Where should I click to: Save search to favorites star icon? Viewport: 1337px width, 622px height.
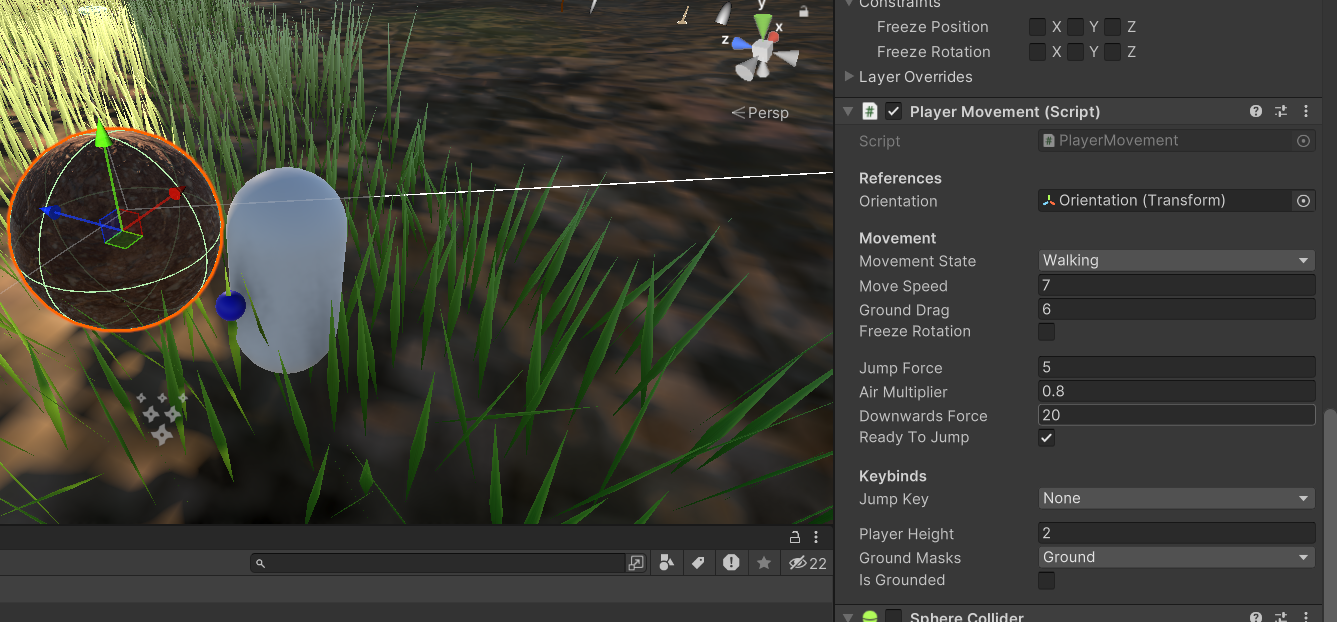(764, 563)
